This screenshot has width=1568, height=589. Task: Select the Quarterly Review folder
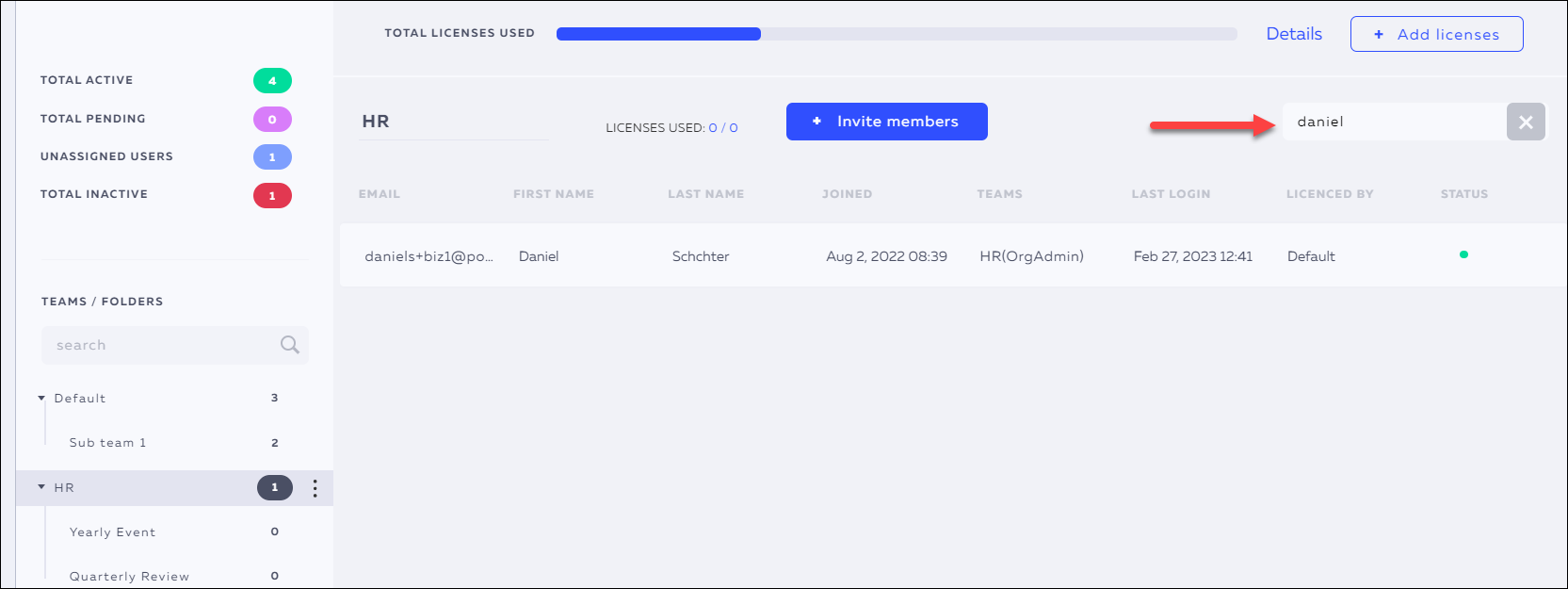coord(129,577)
